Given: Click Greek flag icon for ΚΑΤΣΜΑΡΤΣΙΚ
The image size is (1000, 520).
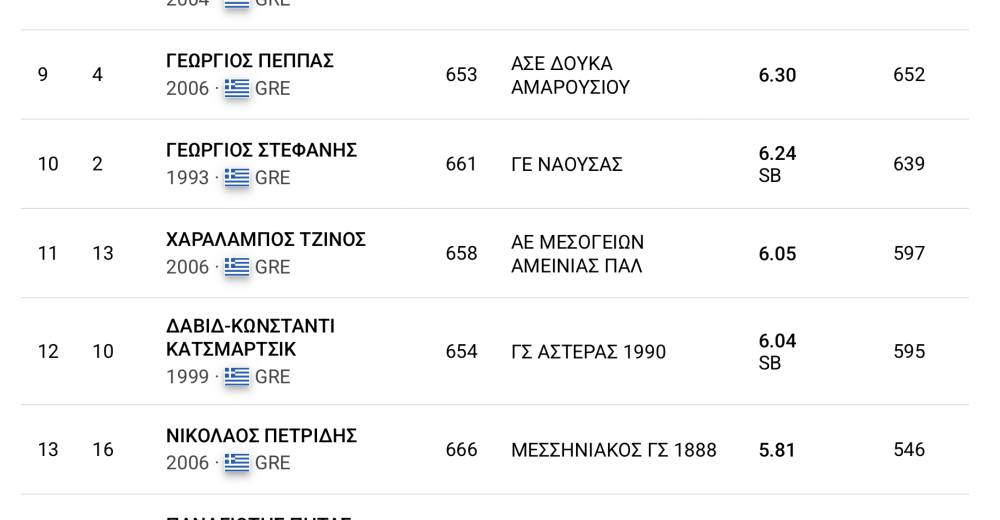Looking at the screenshot, I should 237,376.
